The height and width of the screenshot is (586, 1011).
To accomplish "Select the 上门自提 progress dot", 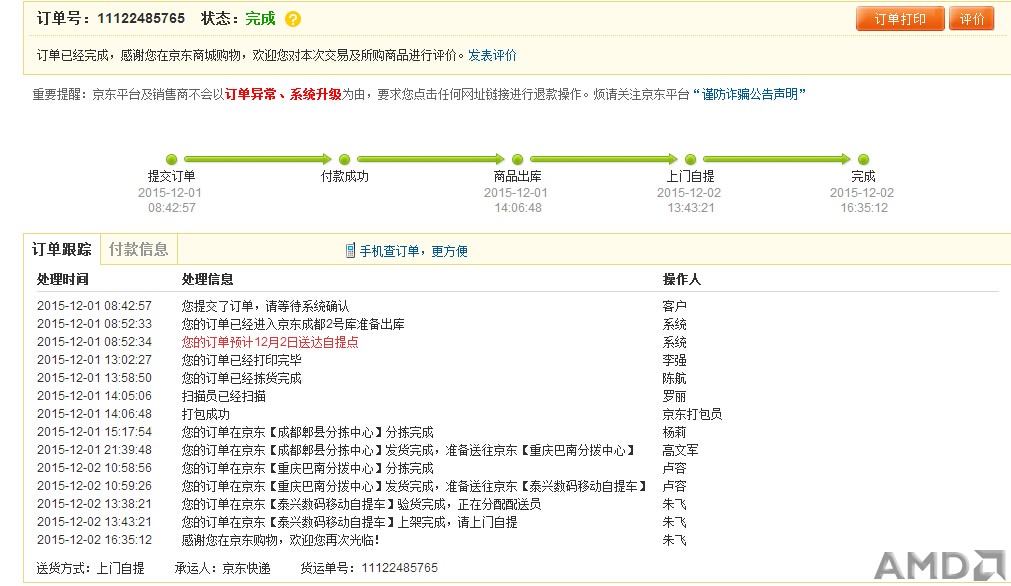I will click(x=691, y=159).
